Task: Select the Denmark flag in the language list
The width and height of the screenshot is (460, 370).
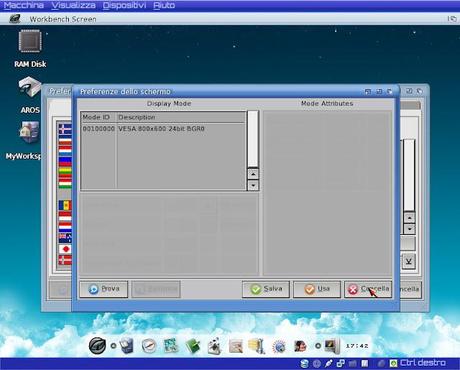Action: click(x=65, y=260)
